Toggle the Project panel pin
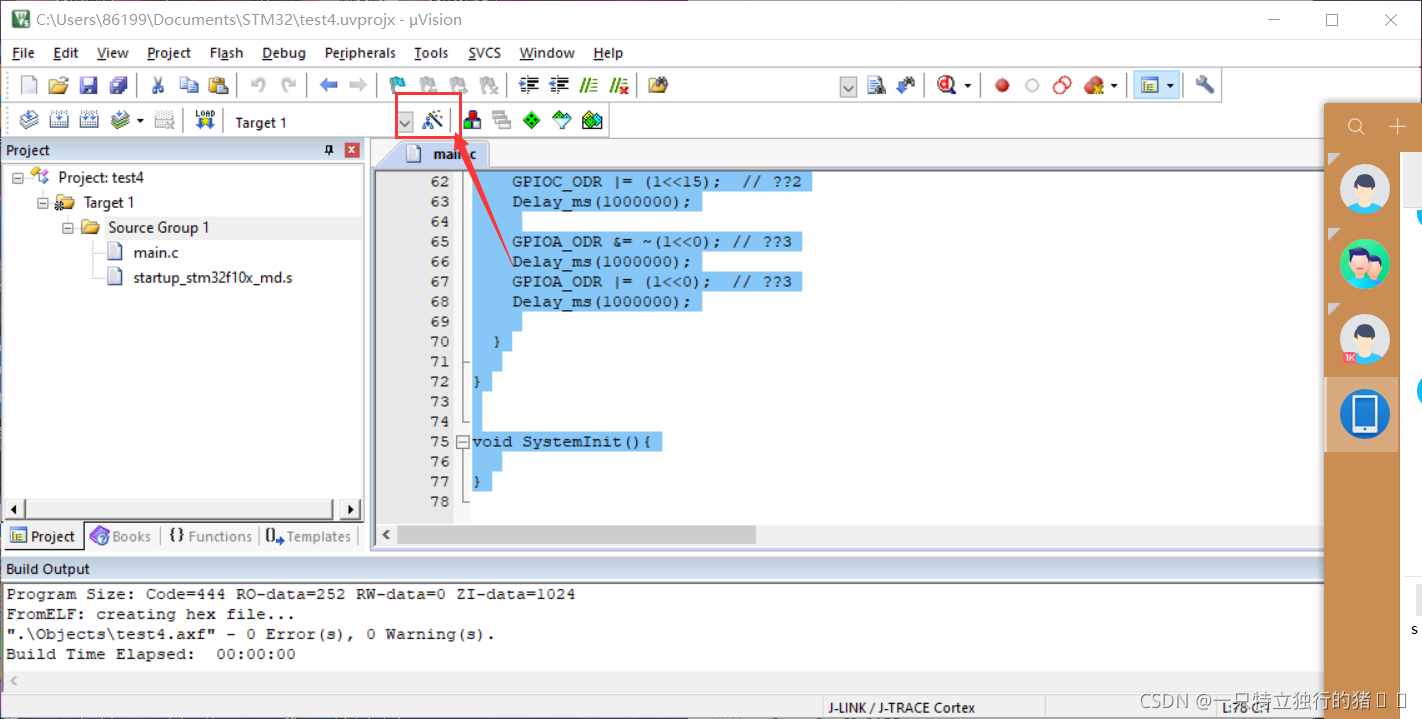Screen dimensions: 1422x719 tap(329, 150)
